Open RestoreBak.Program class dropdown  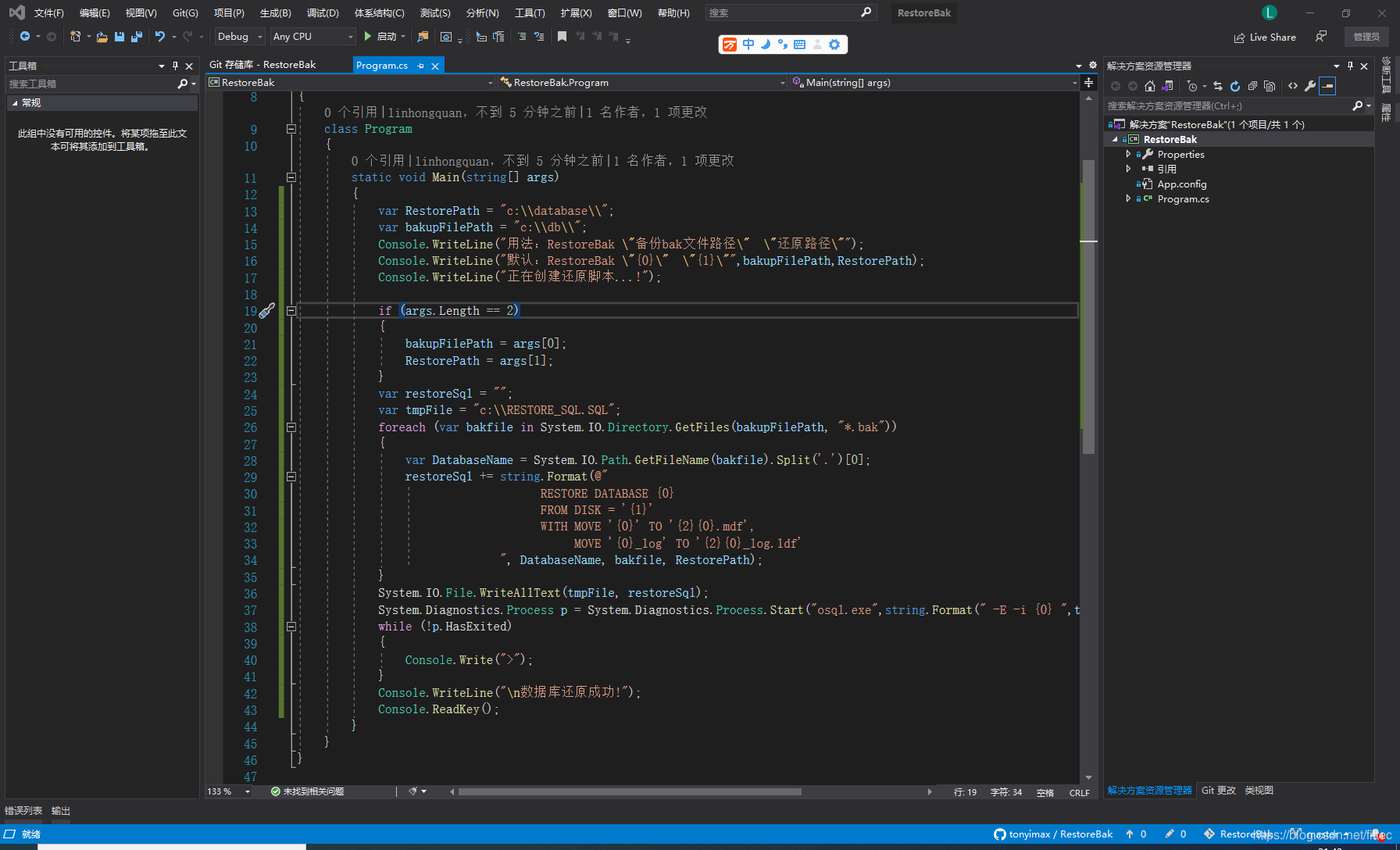pos(642,82)
